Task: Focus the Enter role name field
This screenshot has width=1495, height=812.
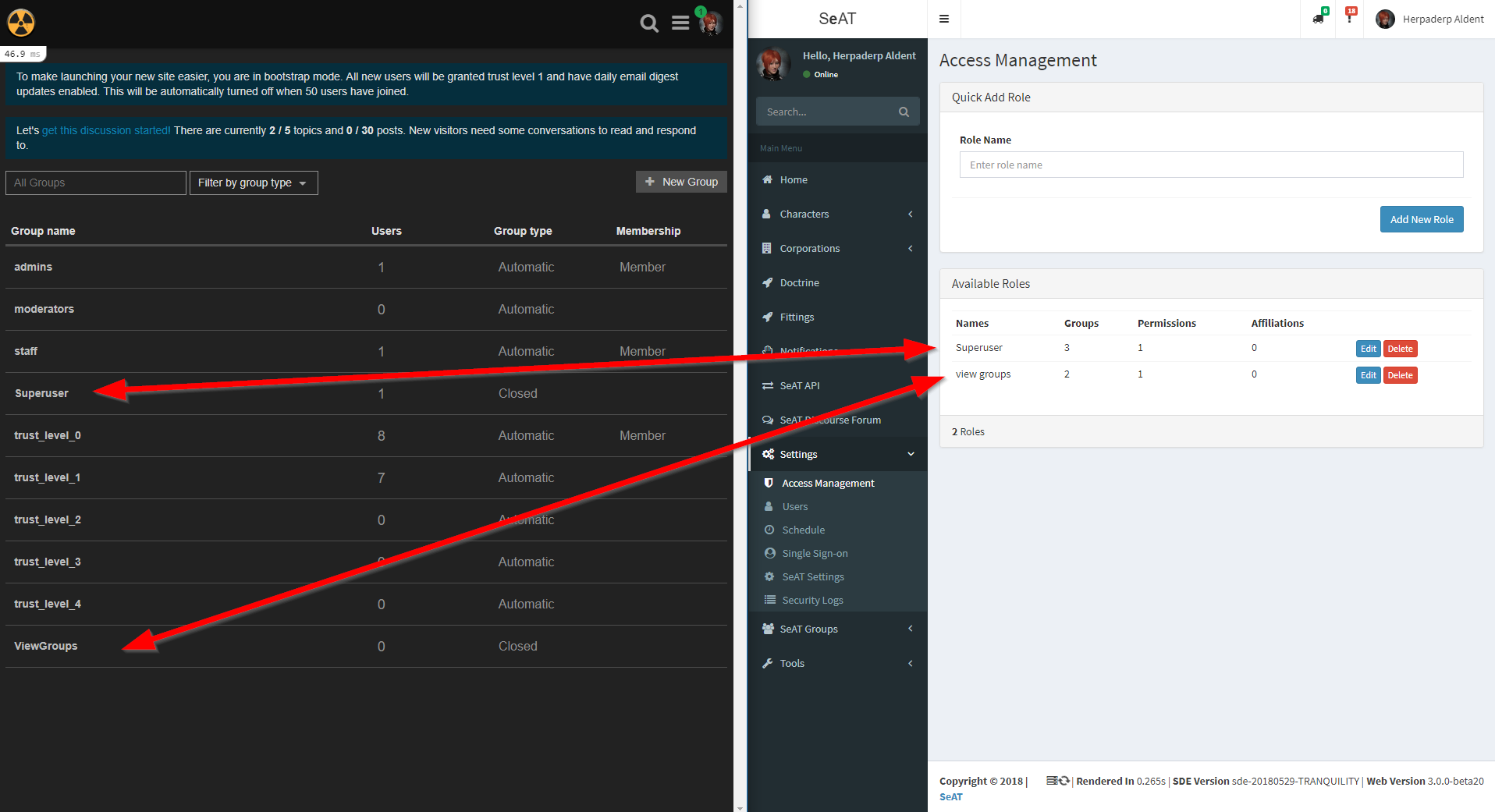Action: tap(1211, 165)
